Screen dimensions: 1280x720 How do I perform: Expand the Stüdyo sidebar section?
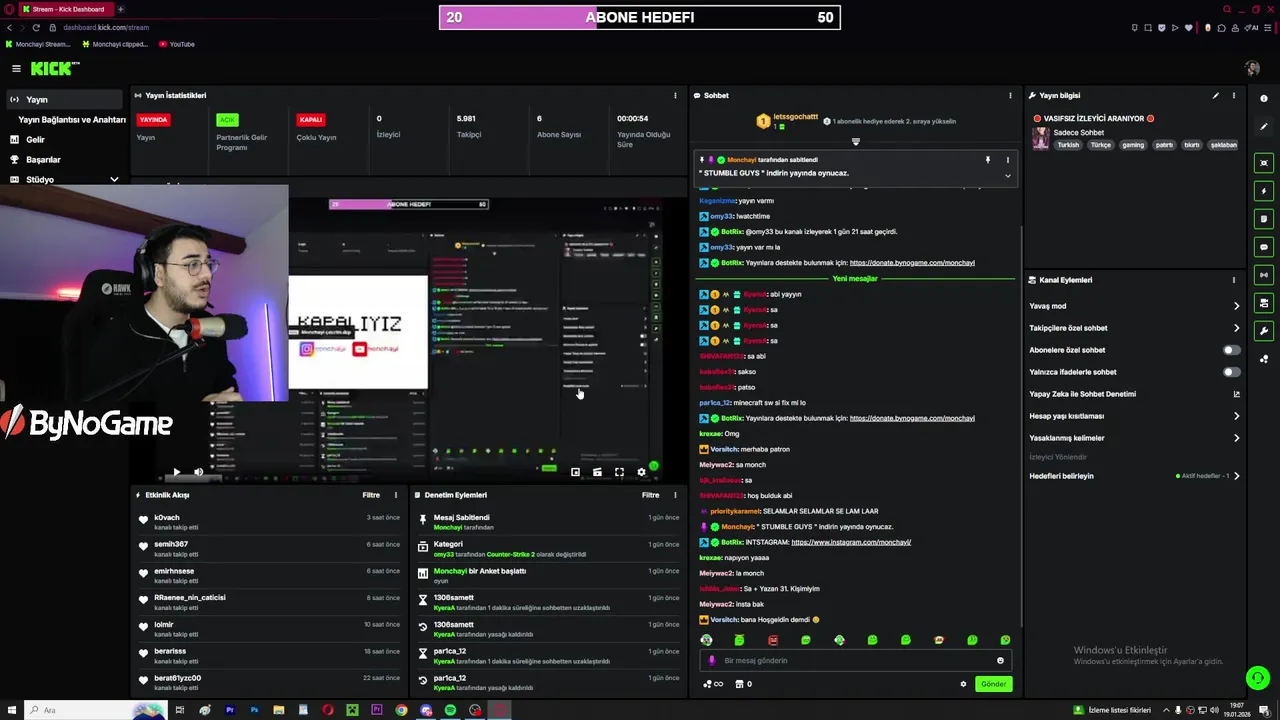[x=114, y=180]
